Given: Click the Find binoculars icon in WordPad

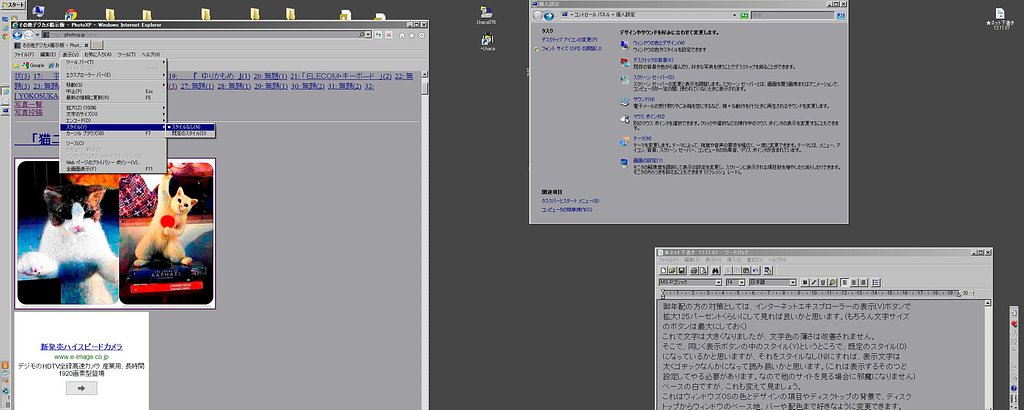Looking at the screenshot, I should tap(716, 270).
